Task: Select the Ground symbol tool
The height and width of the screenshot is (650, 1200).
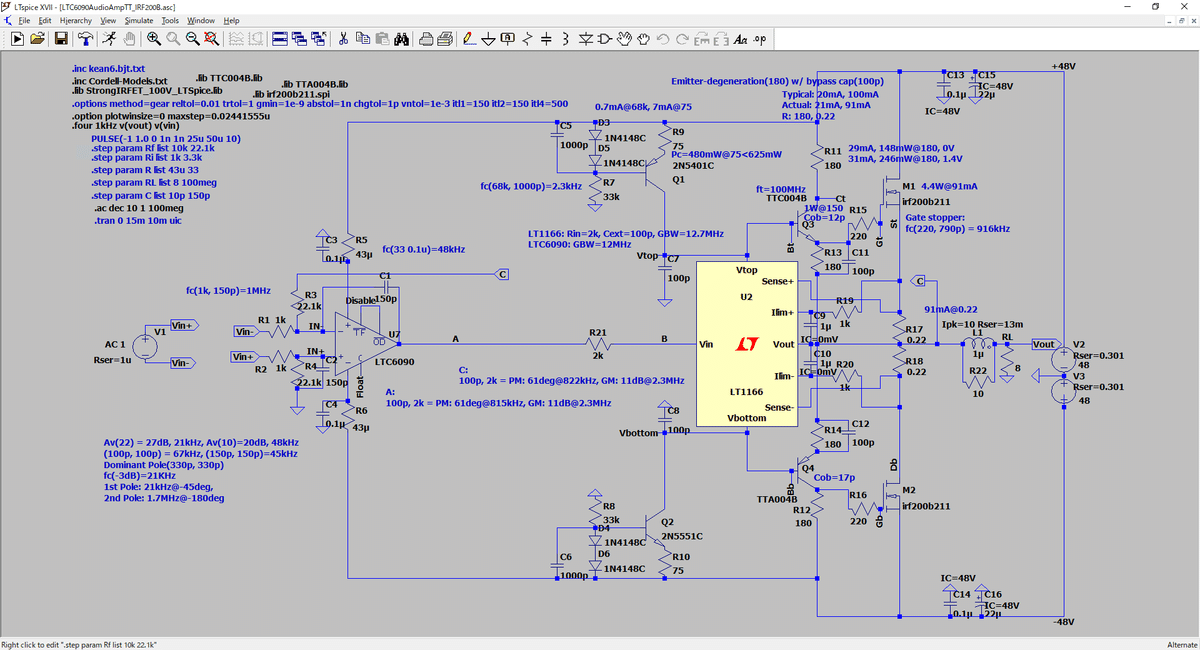Action: click(489, 39)
